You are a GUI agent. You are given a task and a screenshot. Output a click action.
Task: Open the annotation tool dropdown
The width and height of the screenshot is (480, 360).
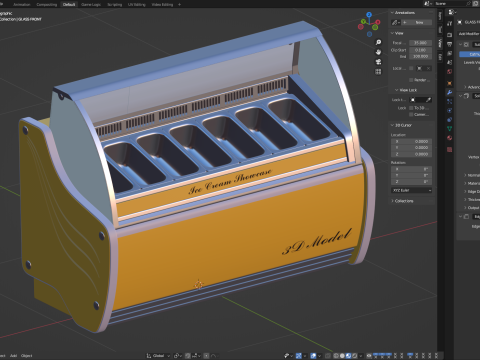(396, 22)
